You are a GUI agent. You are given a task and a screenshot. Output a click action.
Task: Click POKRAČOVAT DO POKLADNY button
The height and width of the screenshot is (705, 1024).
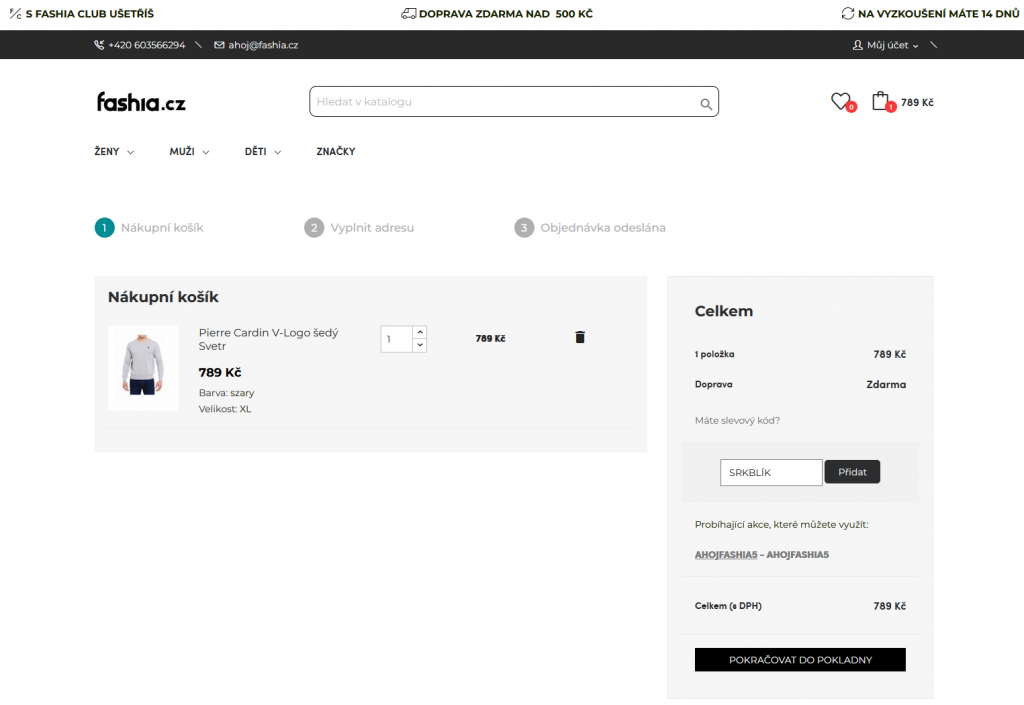pyautogui.click(x=800, y=660)
